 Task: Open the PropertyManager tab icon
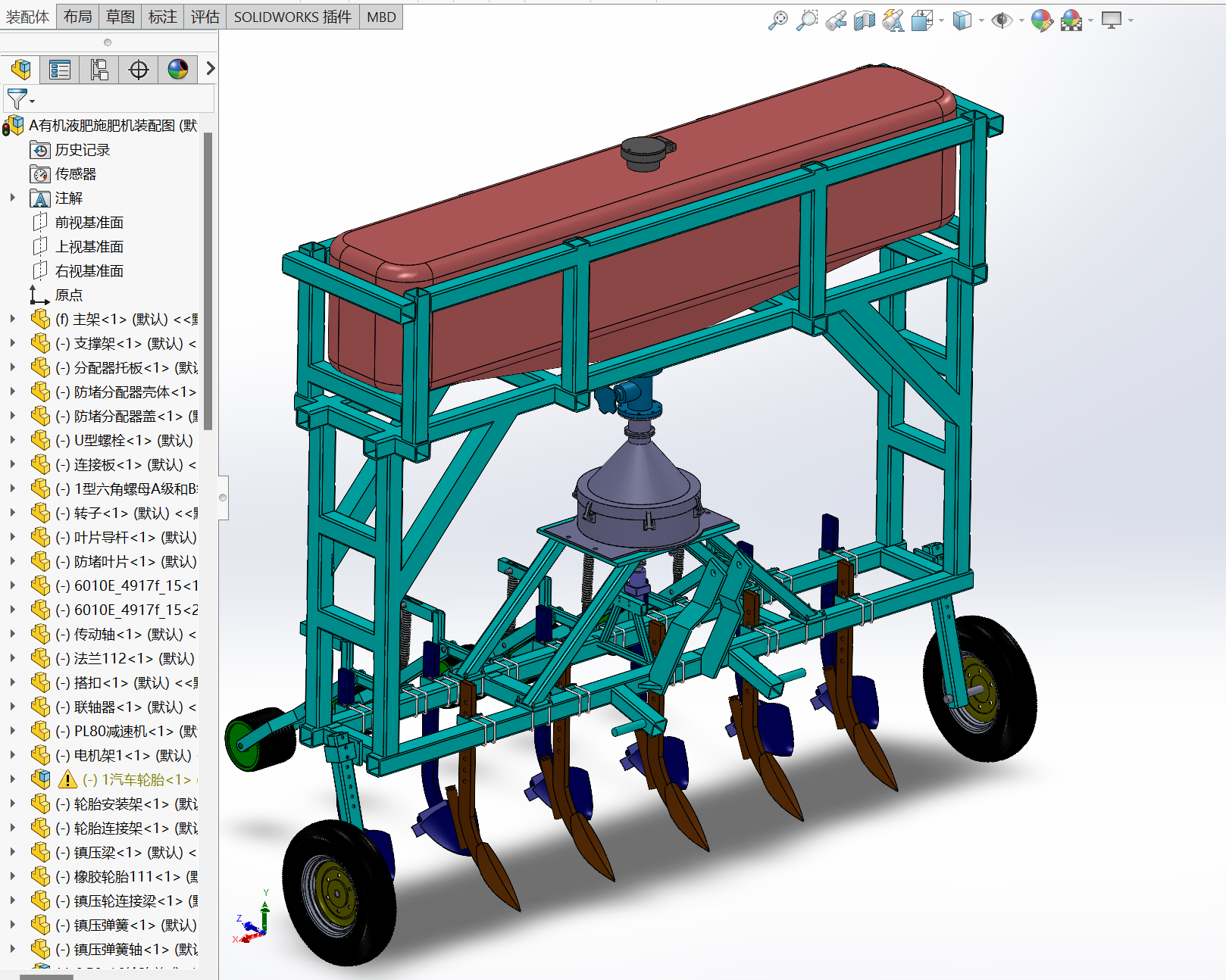[x=60, y=70]
